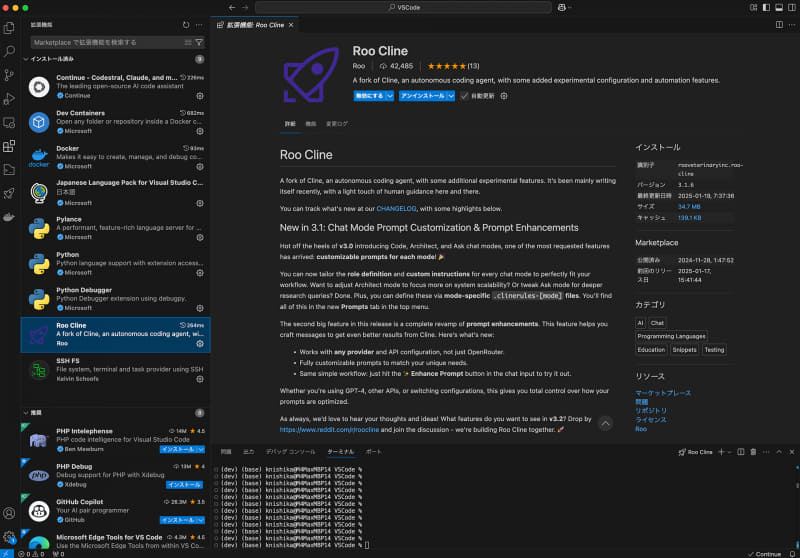Clear extensions search results icon

pos(188,42)
